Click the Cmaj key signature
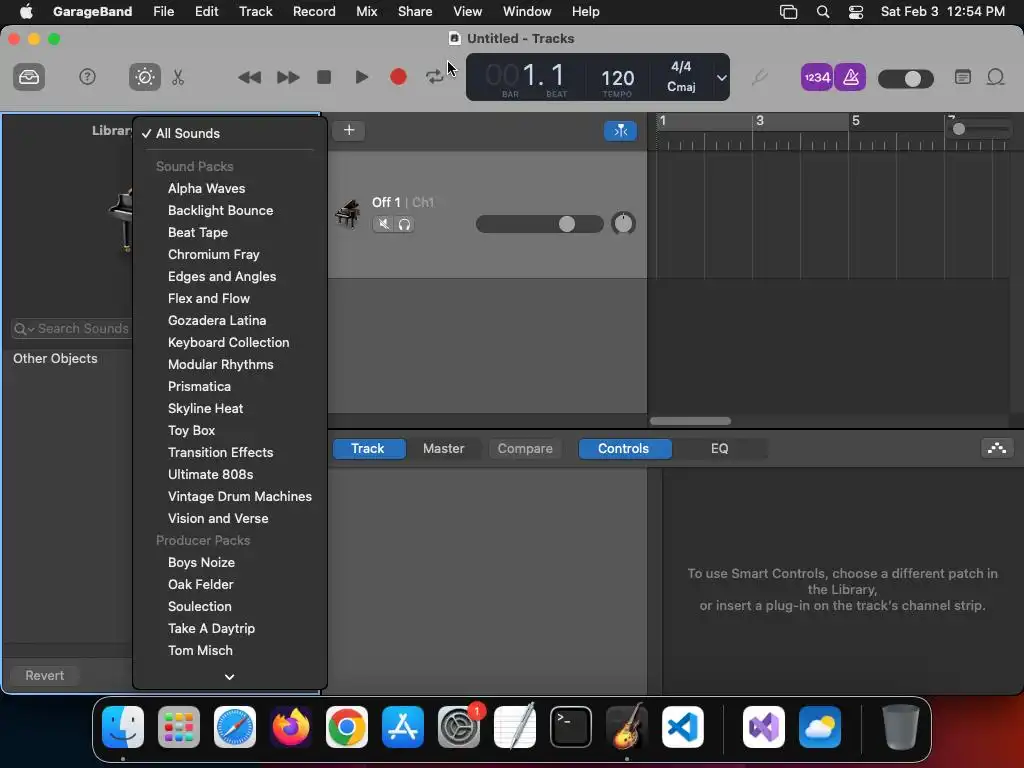The width and height of the screenshot is (1024, 768). (680, 87)
